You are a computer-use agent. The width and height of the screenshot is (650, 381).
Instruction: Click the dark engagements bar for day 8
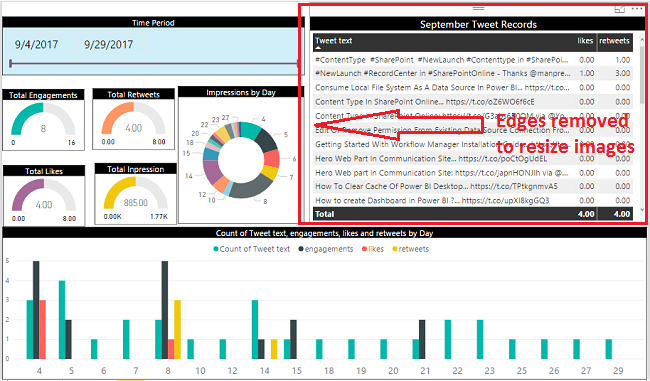pyautogui.click(x=165, y=310)
